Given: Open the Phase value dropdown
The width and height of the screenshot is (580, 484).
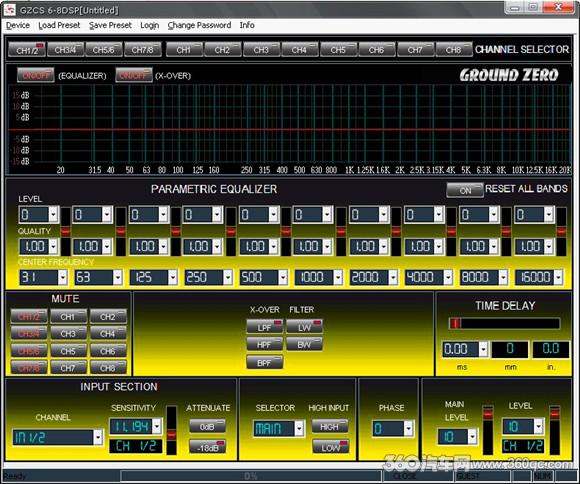Looking at the screenshot, I should (x=408, y=428).
